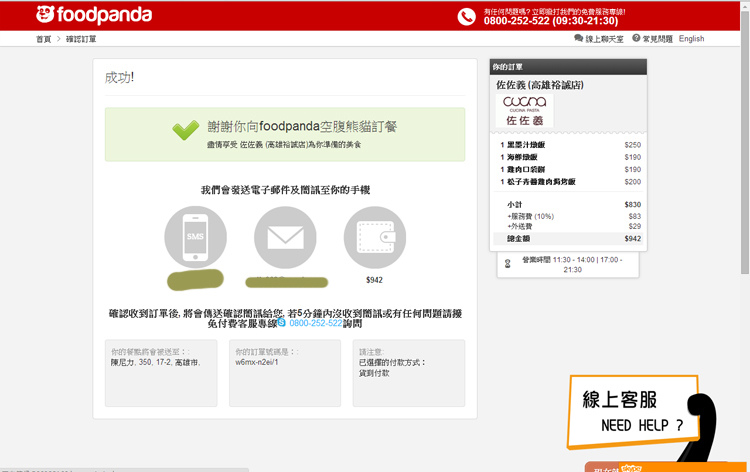The width and height of the screenshot is (750, 472).
Task: Click the FAQ question mark icon
Action: click(x=636, y=38)
